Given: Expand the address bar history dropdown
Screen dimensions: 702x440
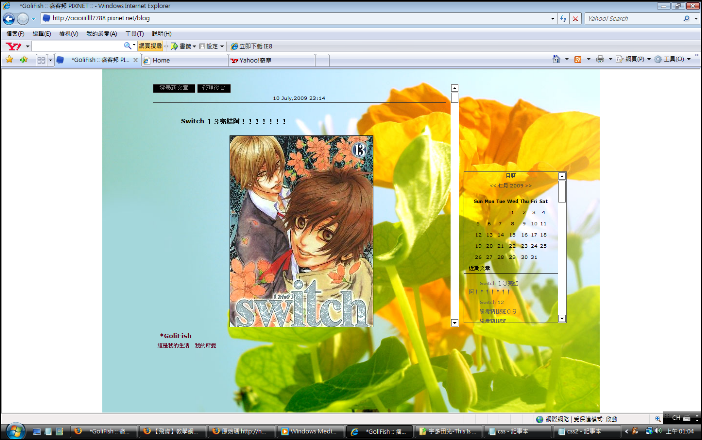Looking at the screenshot, I should [x=552, y=18].
